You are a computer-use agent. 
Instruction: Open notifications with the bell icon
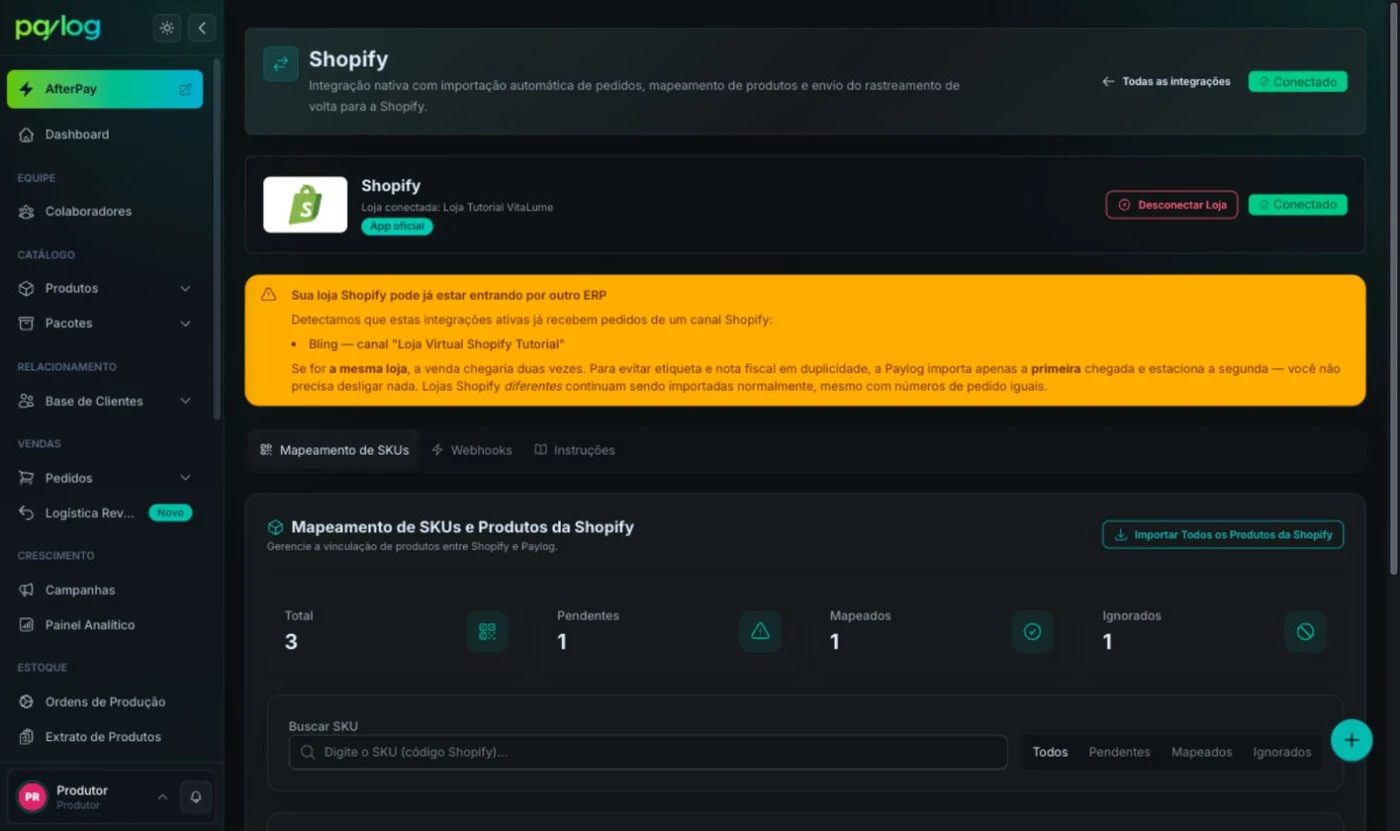(196, 797)
